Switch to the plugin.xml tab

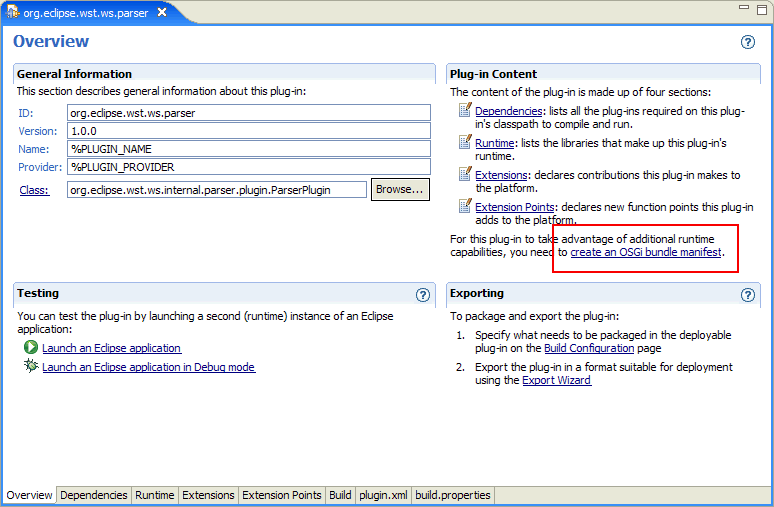coord(383,495)
